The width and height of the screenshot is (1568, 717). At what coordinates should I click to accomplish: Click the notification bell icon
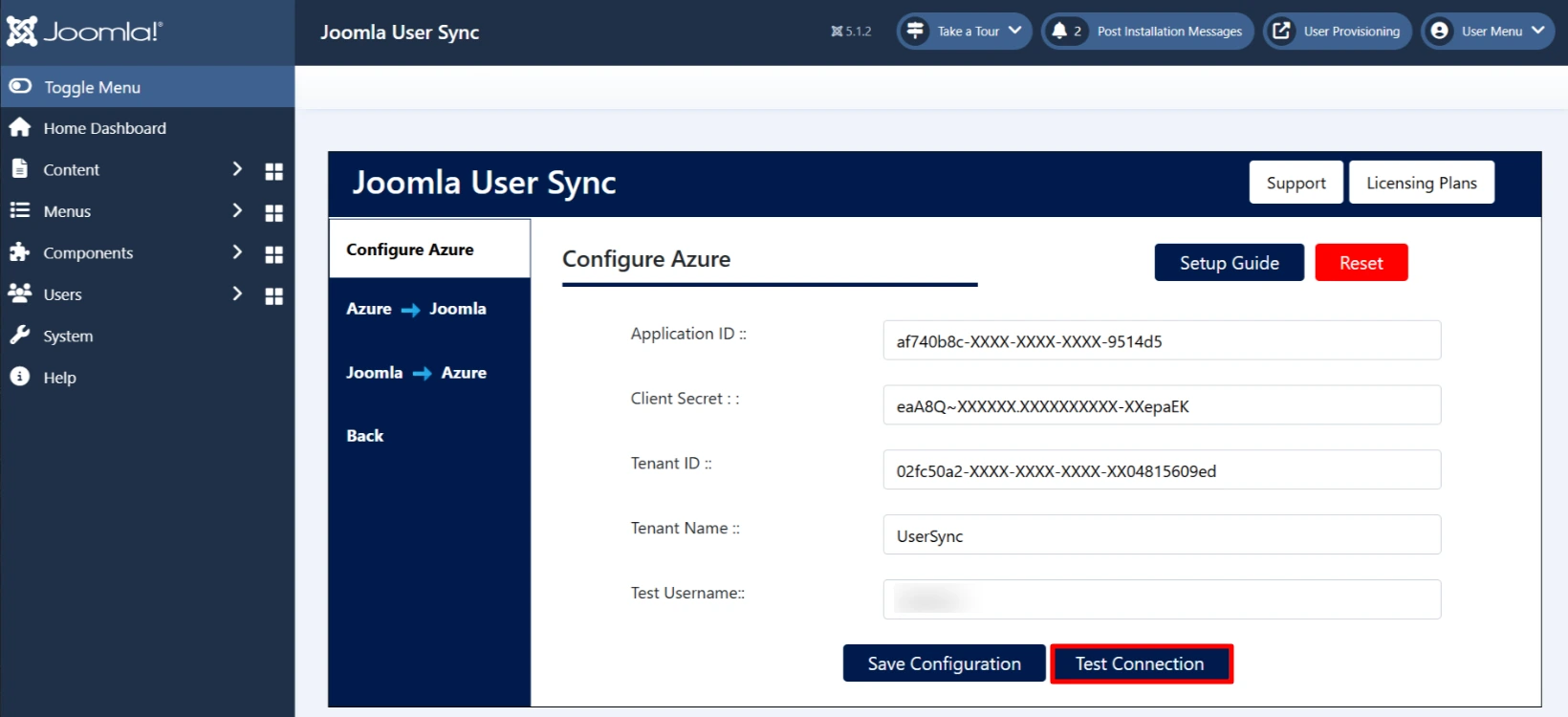pos(1059,31)
